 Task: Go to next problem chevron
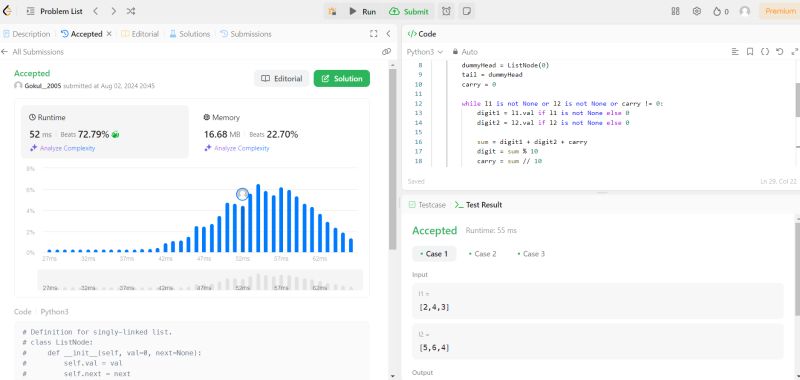113,11
